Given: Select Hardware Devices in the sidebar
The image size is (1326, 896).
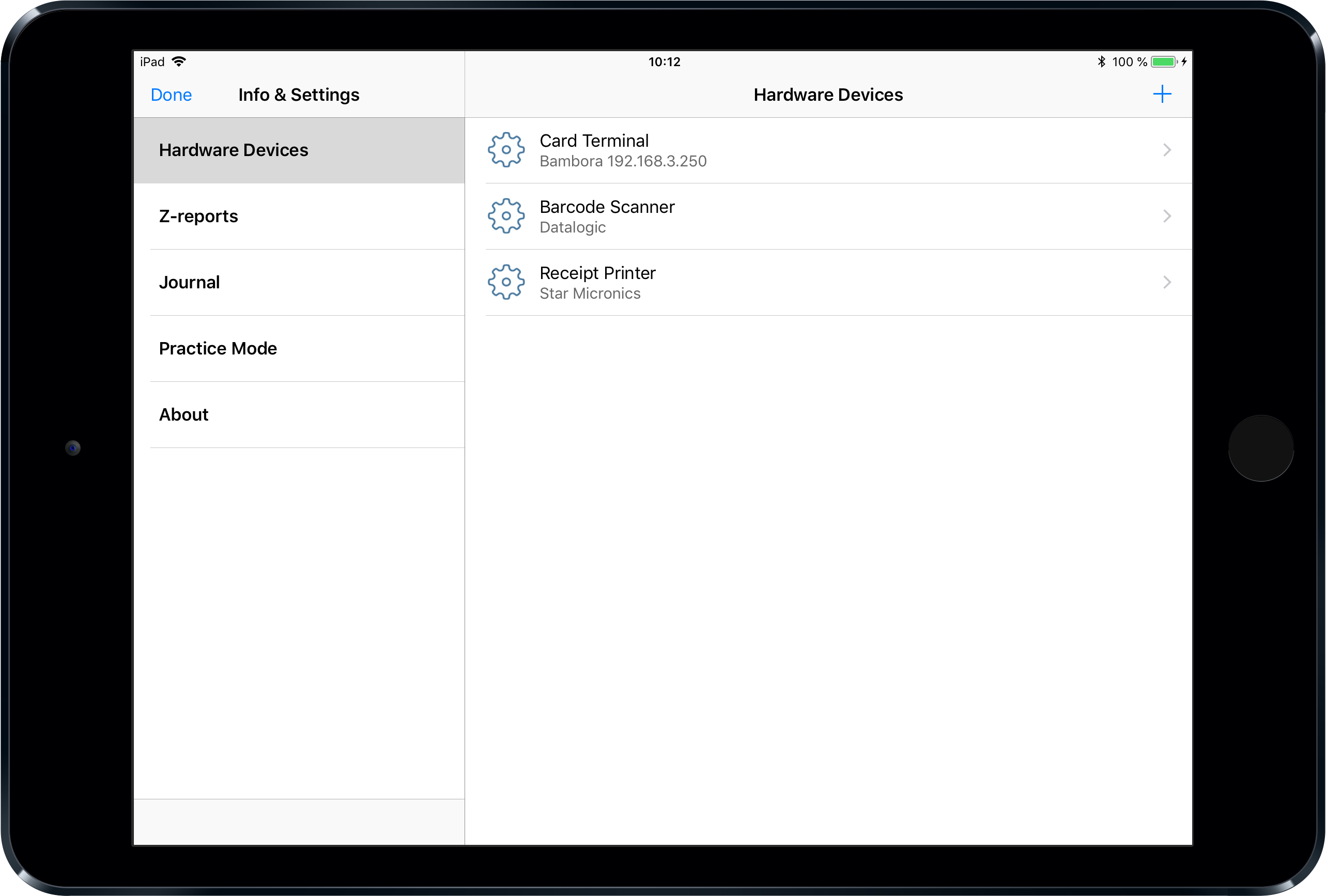Looking at the screenshot, I should click(x=234, y=150).
